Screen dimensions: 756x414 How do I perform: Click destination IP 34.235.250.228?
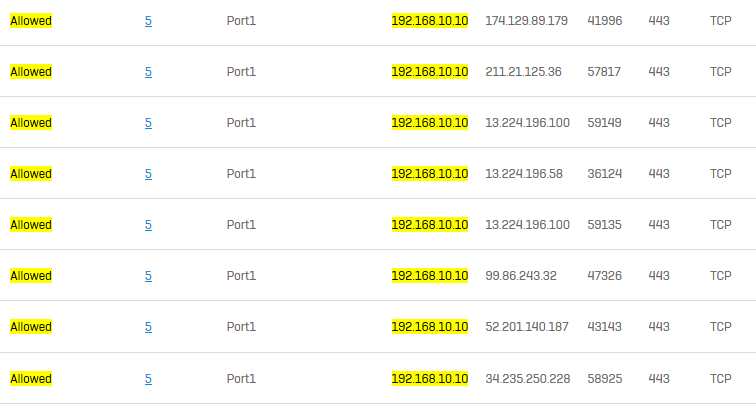tap(527, 379)
